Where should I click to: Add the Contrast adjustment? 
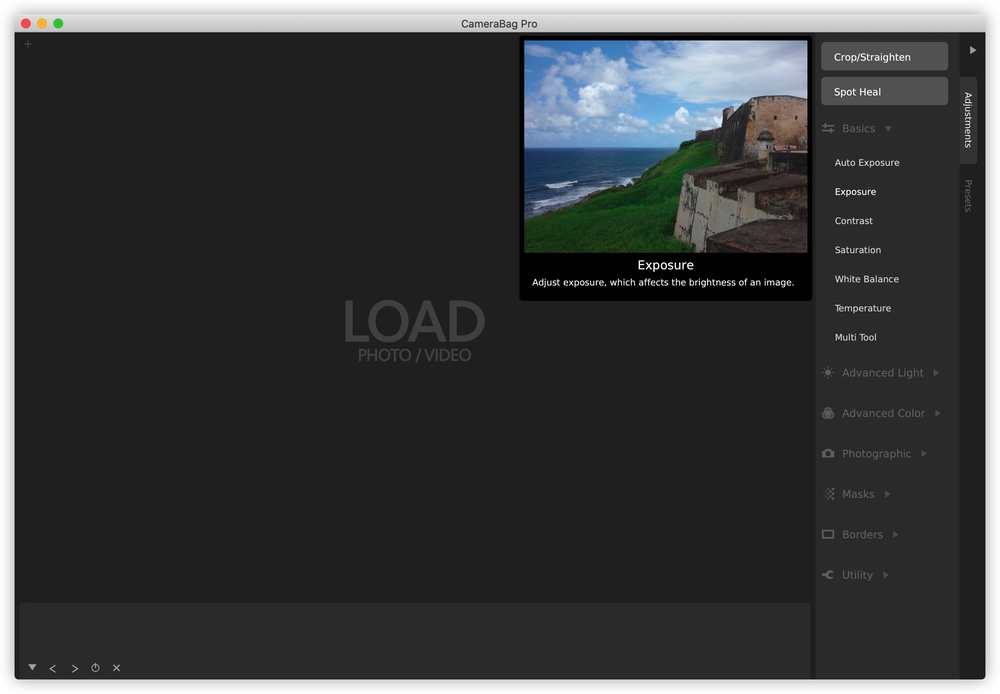(854, 221)
